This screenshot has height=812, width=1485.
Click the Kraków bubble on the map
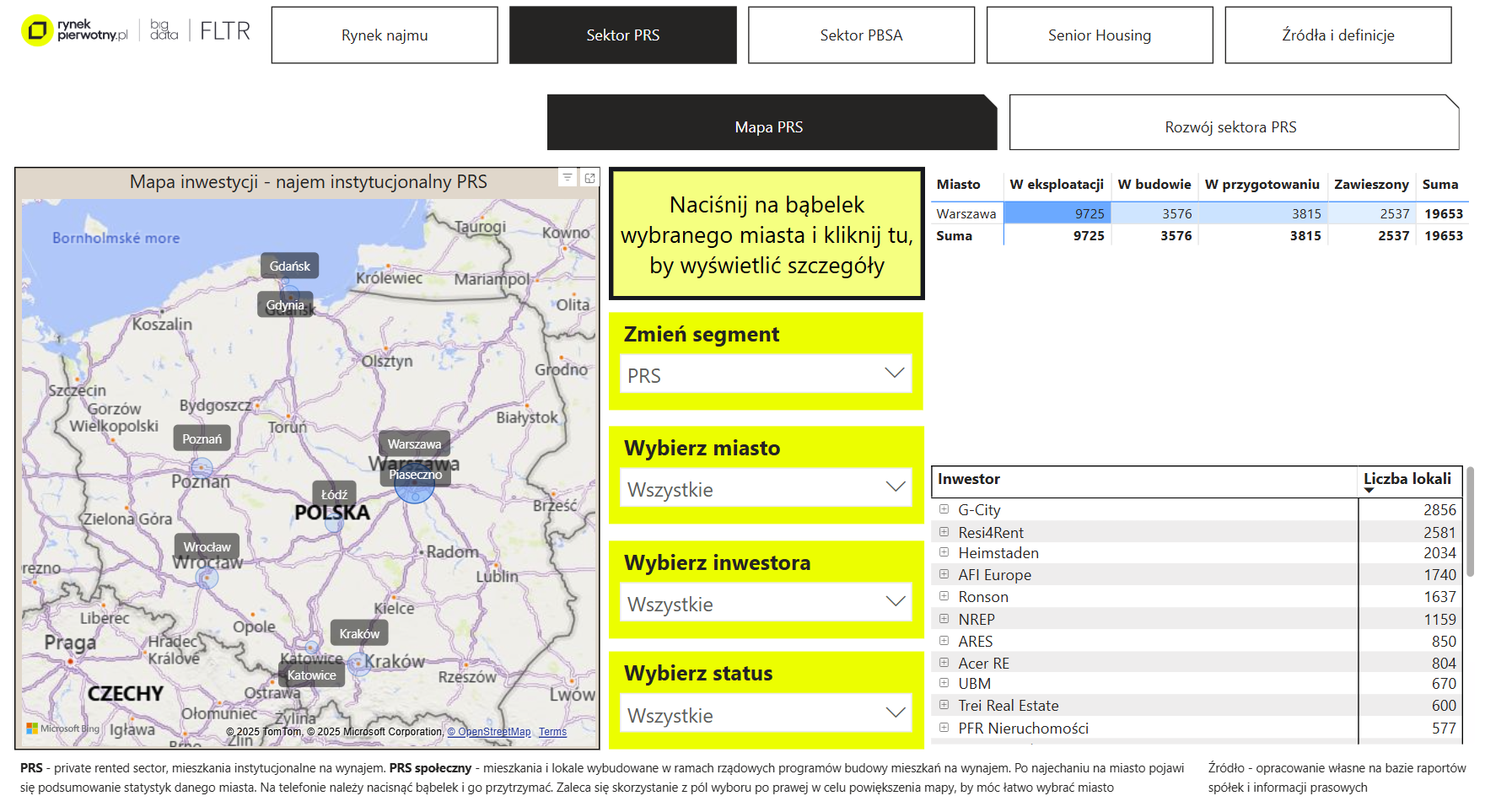(358, 663)
